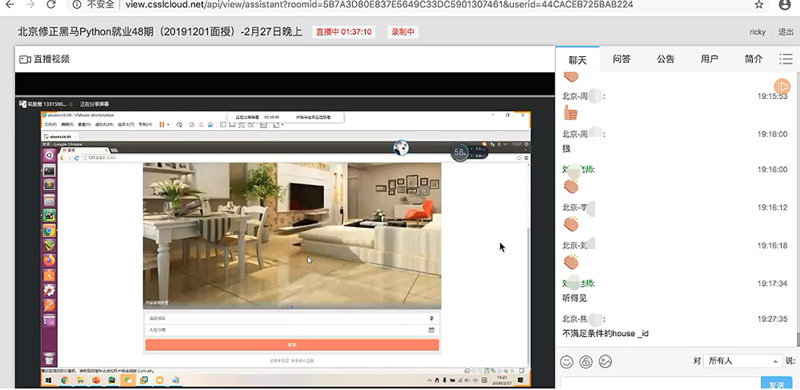Click the 直播中 01:37:10 status badge
This screenshot has height=390, width=800.
pyautogui.click(x=343, y=32)
